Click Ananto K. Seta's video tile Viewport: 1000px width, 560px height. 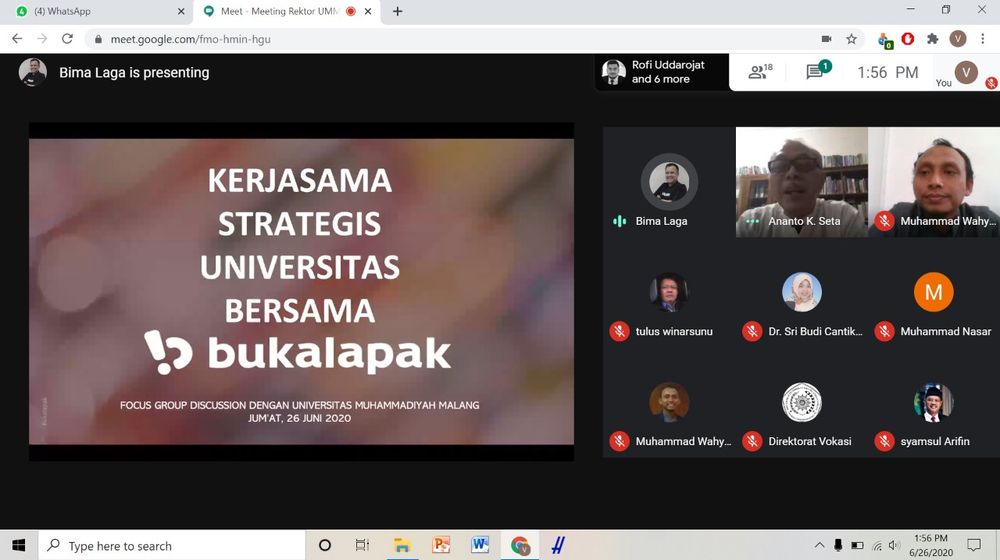tap(802, 182)
